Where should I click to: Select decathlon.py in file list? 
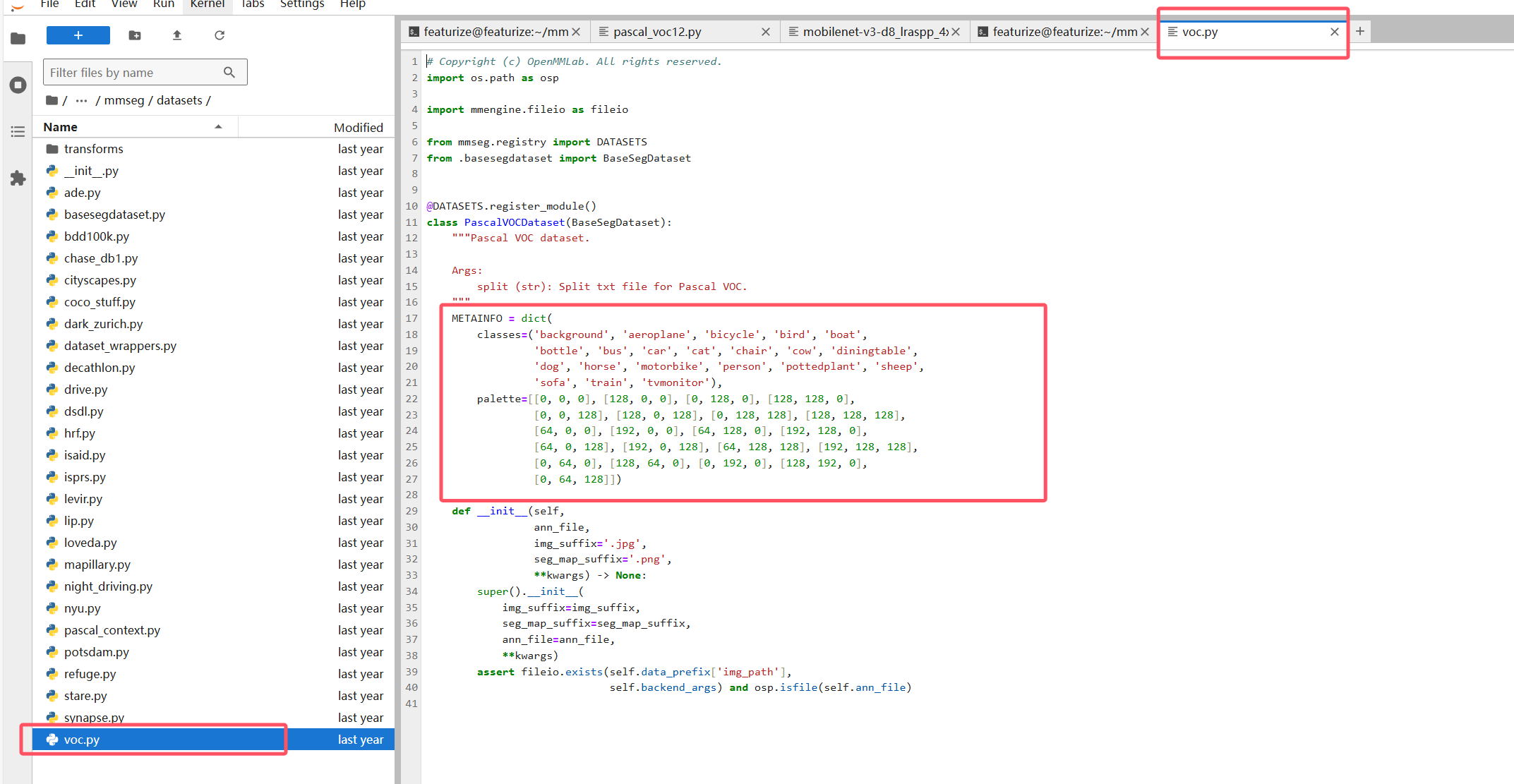pyautogui.click(x=213, y=368)
